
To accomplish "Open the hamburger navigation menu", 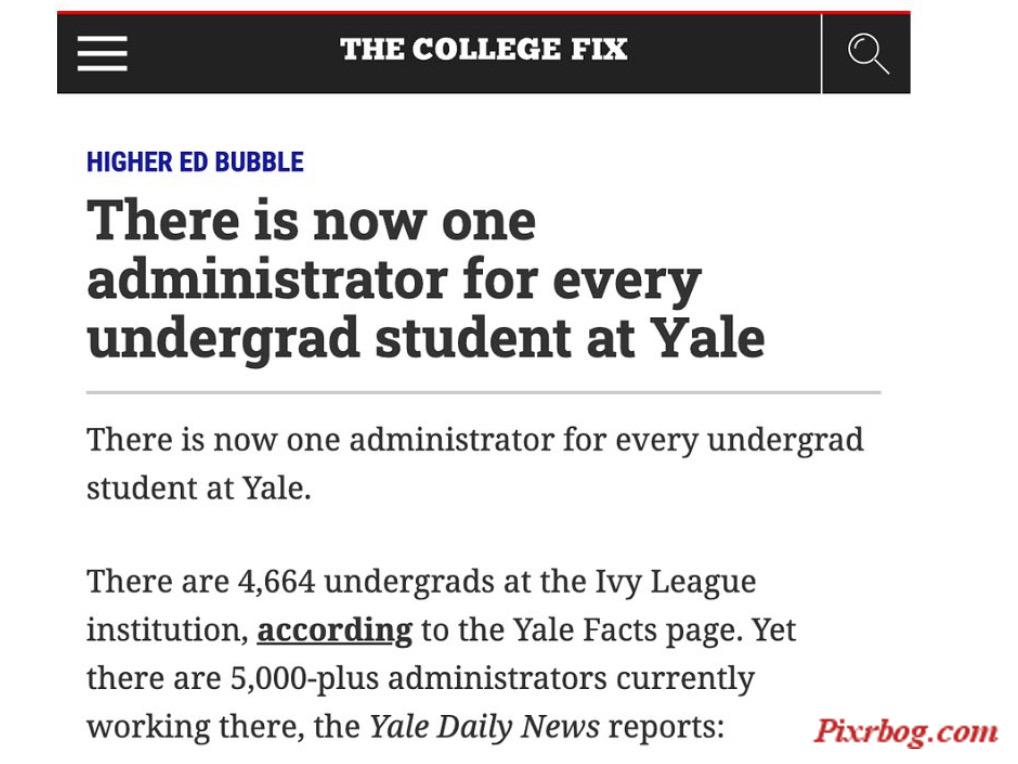I will [102, 53].
